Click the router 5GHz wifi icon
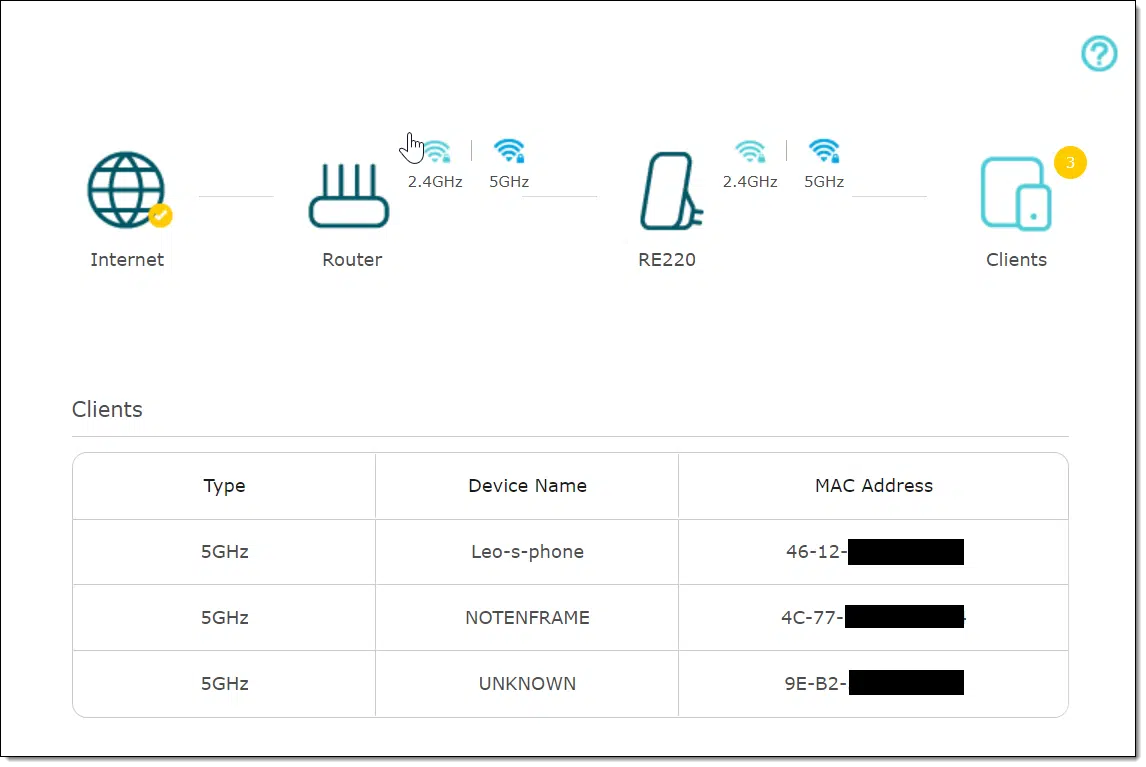 [x=509, y=151]
